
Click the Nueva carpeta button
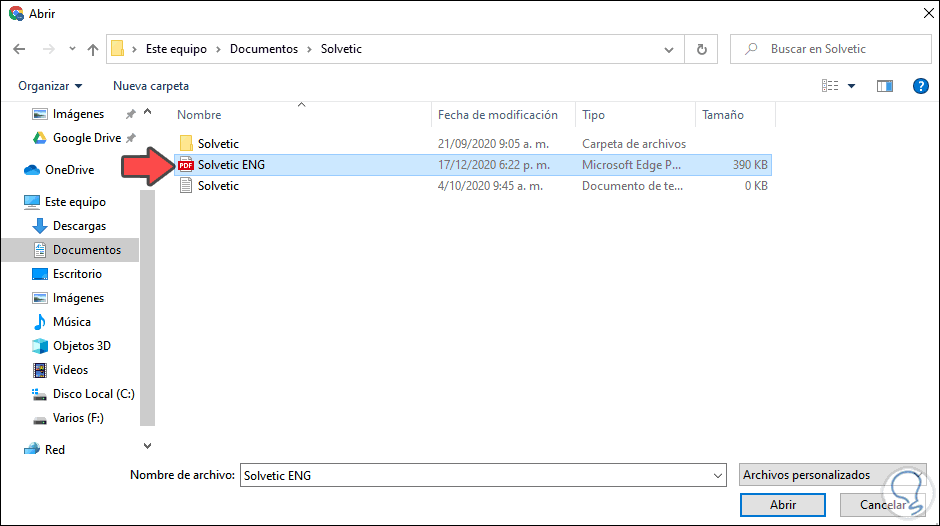151,86
